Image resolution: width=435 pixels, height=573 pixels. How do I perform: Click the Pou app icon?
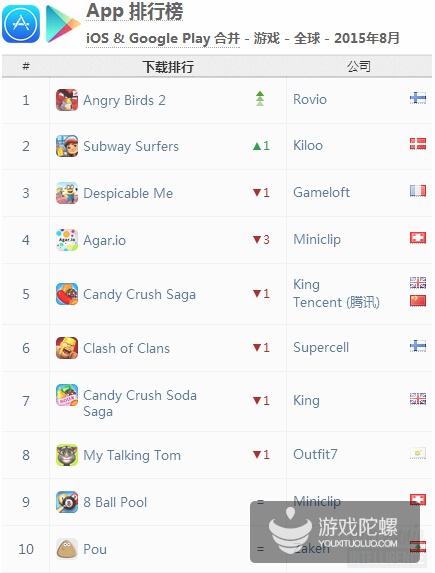[67, 549]
